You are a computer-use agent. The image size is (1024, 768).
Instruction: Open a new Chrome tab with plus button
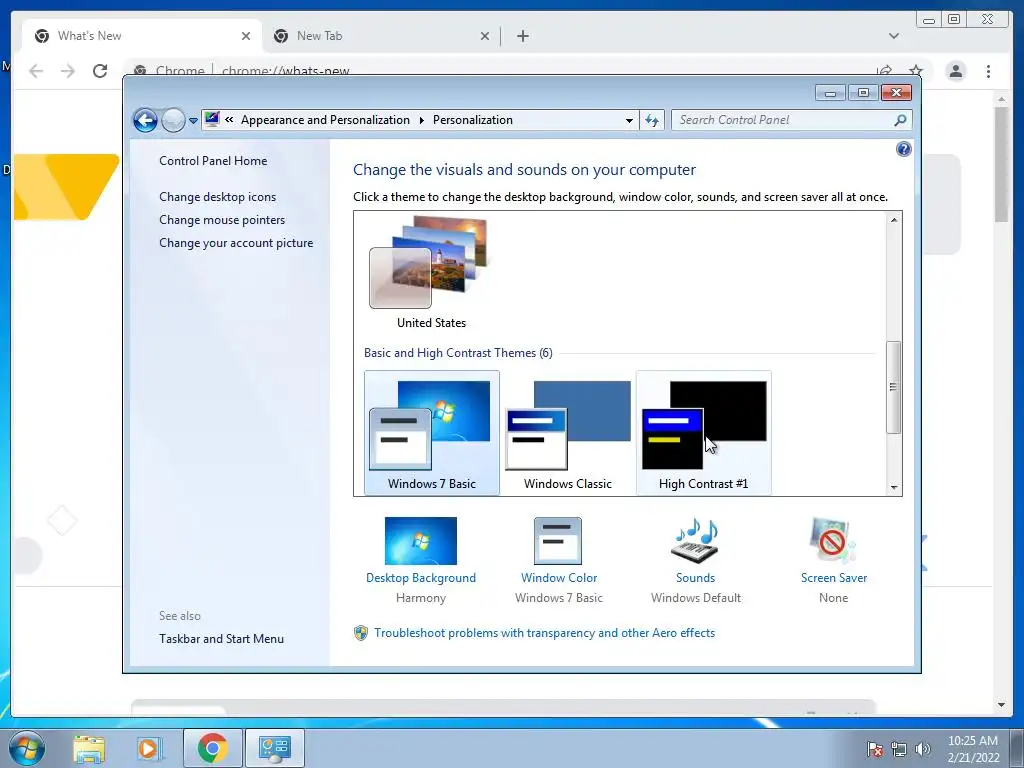tap(522, 36)
